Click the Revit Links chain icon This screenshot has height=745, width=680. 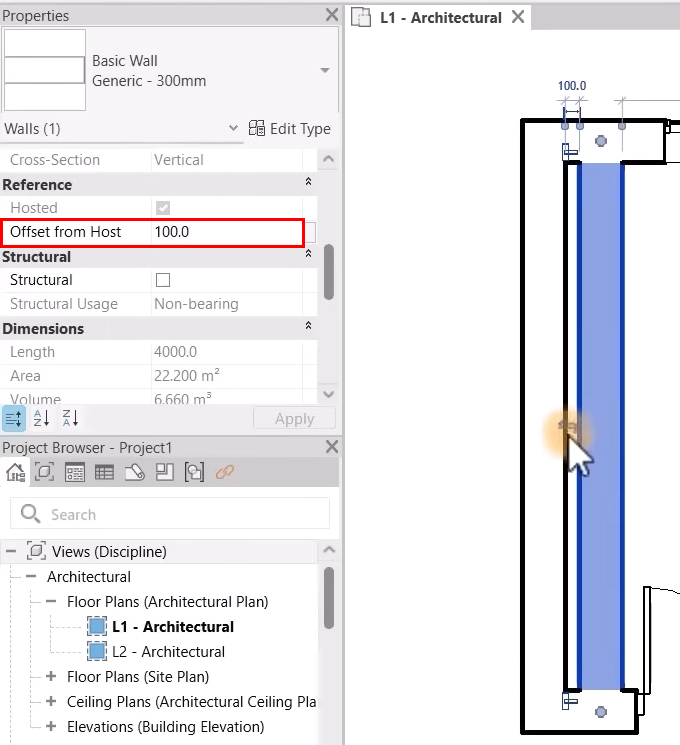point(225,472)
